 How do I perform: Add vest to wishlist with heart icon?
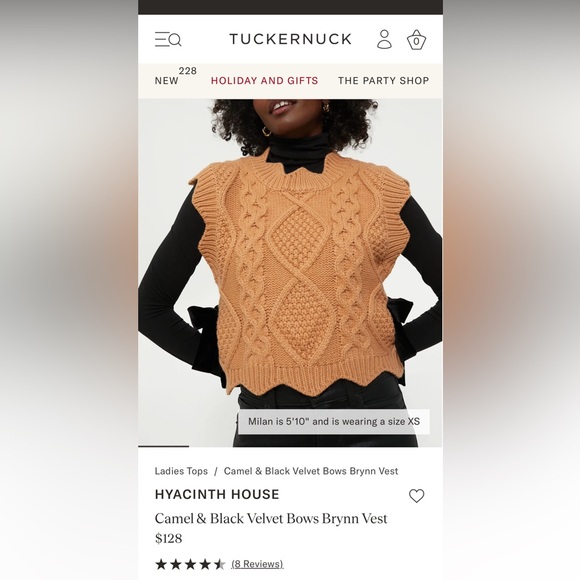click(x=417, y=496)
